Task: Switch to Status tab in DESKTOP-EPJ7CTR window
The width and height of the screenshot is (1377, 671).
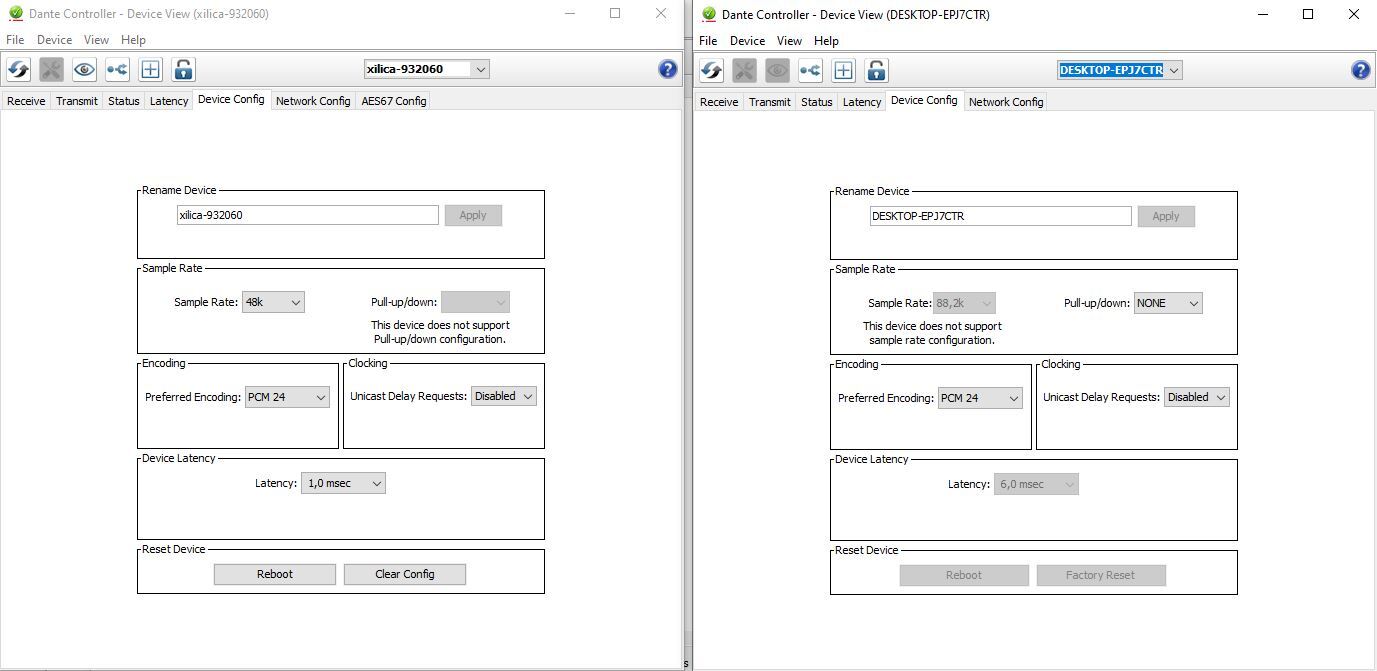Action: point(817,102)
